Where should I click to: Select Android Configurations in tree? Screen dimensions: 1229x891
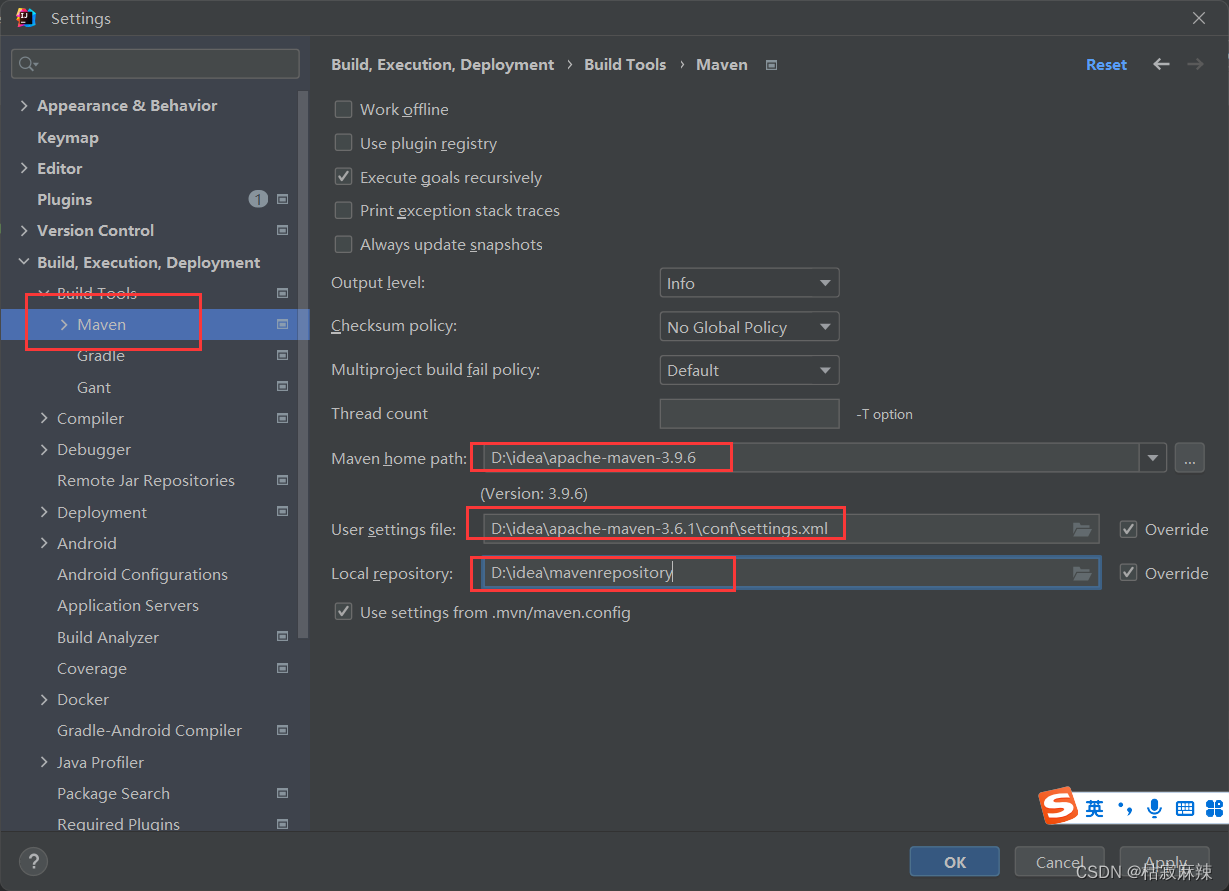[142, 574]
